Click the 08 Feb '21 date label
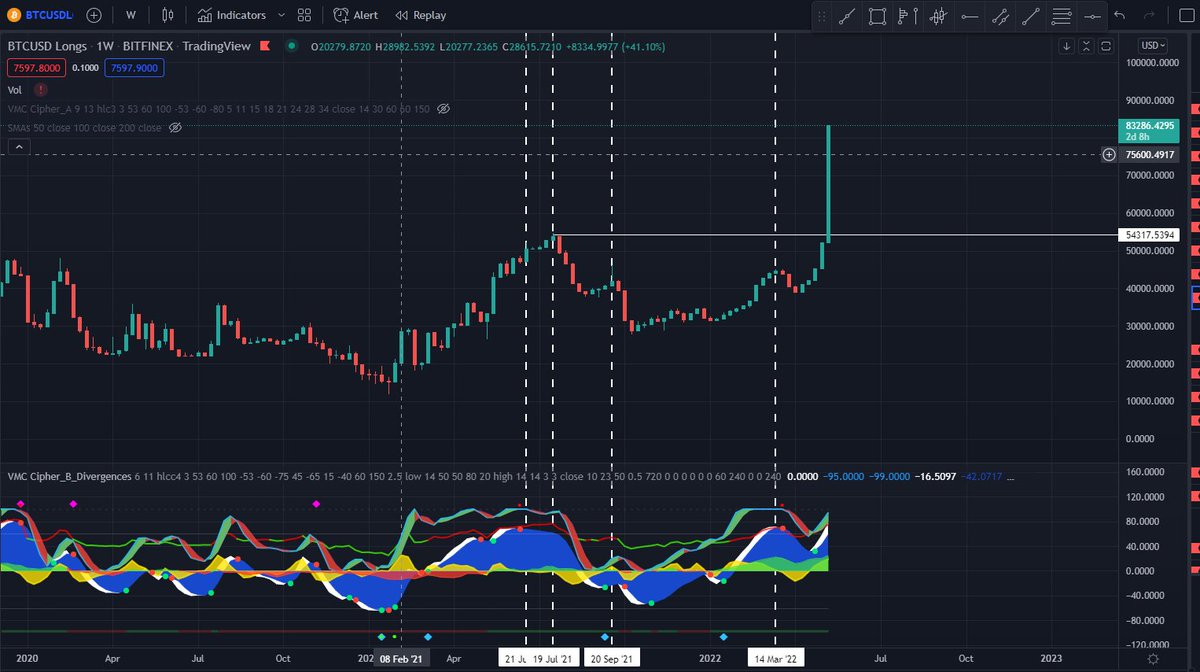The image size is (1200, 672). [x=402, y=659]
